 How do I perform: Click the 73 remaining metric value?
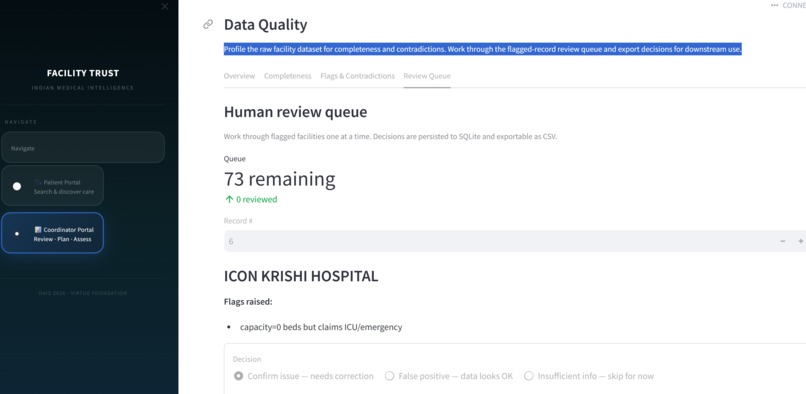[279, 179]
